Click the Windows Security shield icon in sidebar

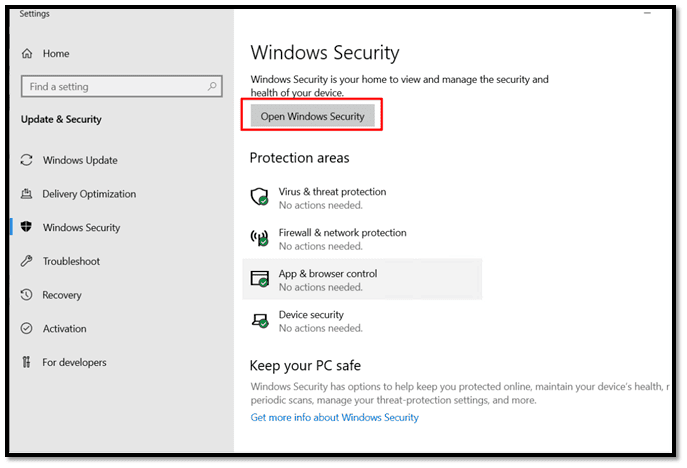tap(26, 228)
